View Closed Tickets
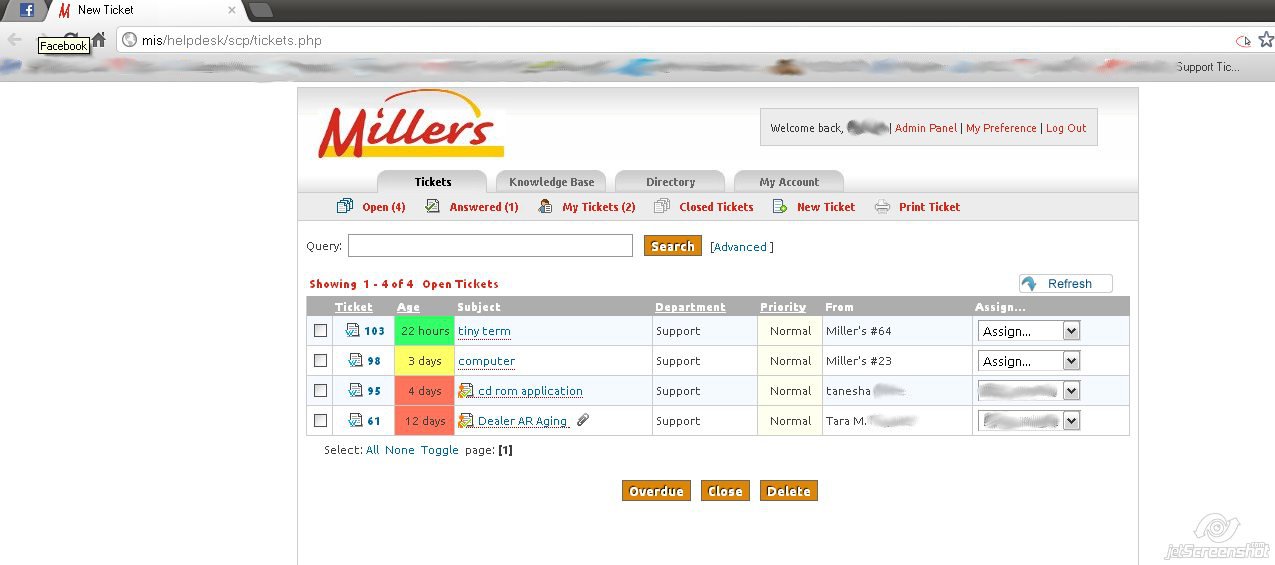The image size is (1275, 565). pos(716,207)
